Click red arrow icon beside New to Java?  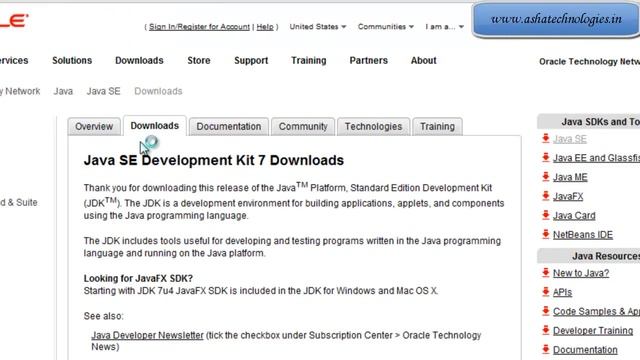(x=545, y=272)
